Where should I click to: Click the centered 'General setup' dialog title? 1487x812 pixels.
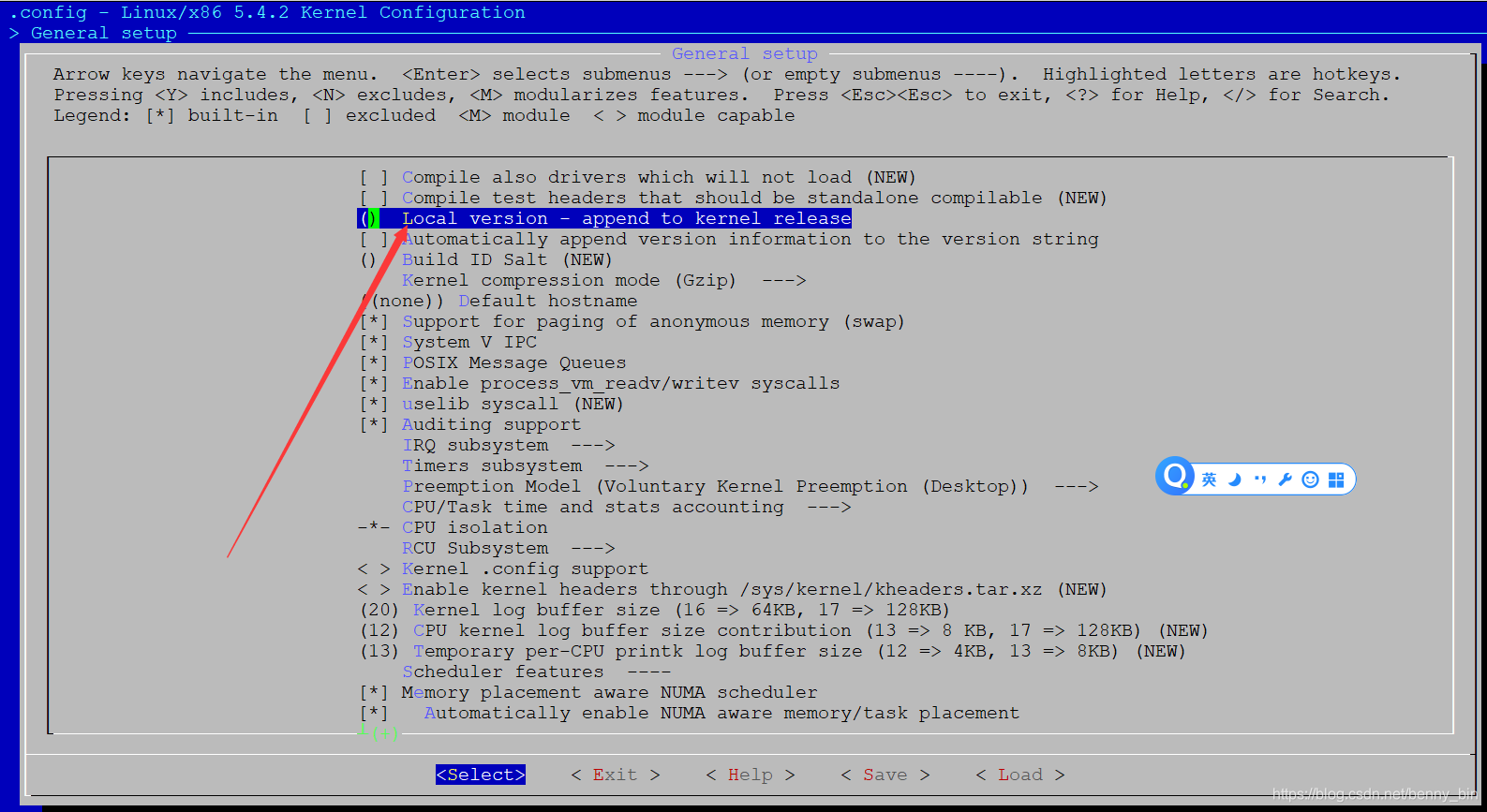click(x=745, y=53)
